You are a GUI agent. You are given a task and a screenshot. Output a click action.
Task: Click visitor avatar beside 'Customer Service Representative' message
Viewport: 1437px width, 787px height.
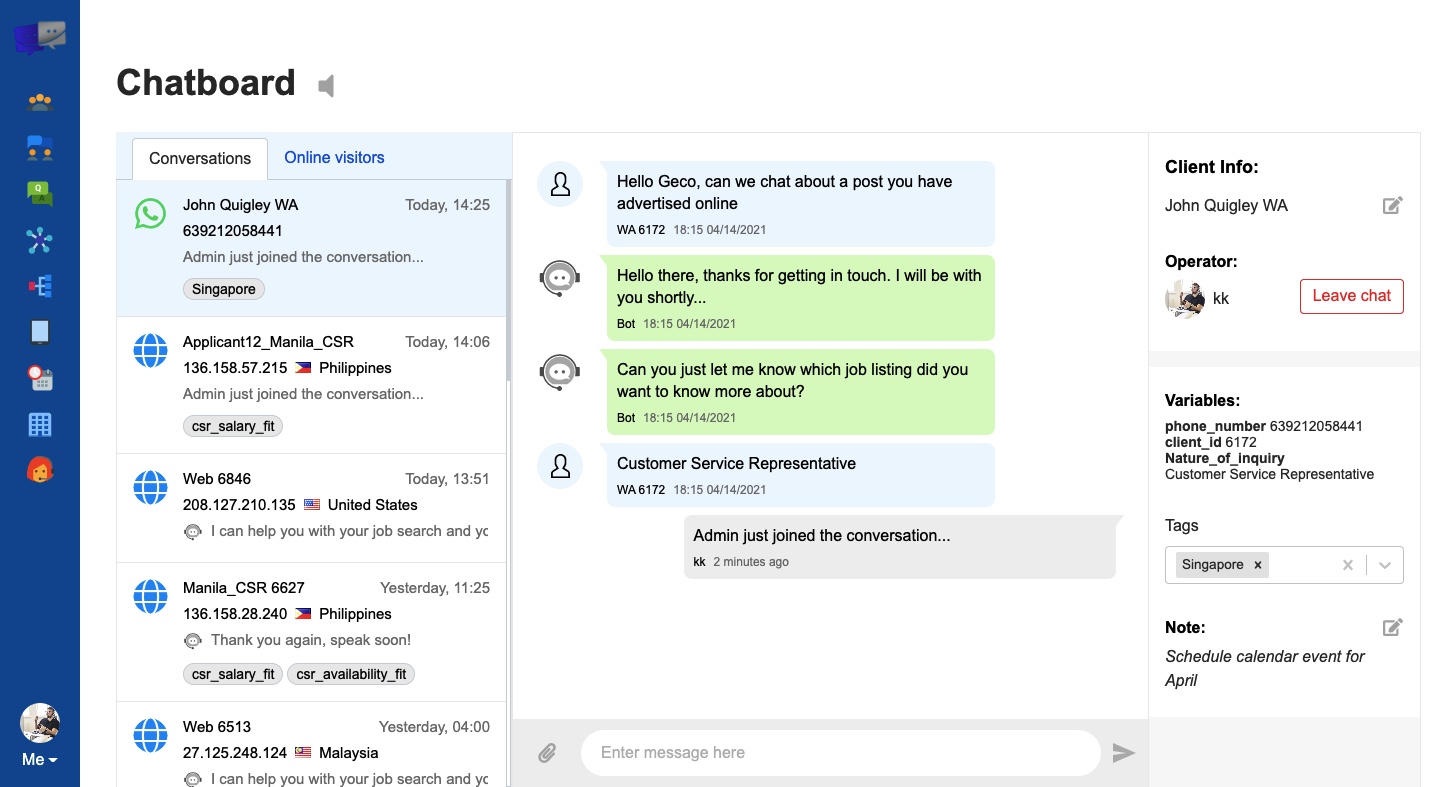coord(560,467)
